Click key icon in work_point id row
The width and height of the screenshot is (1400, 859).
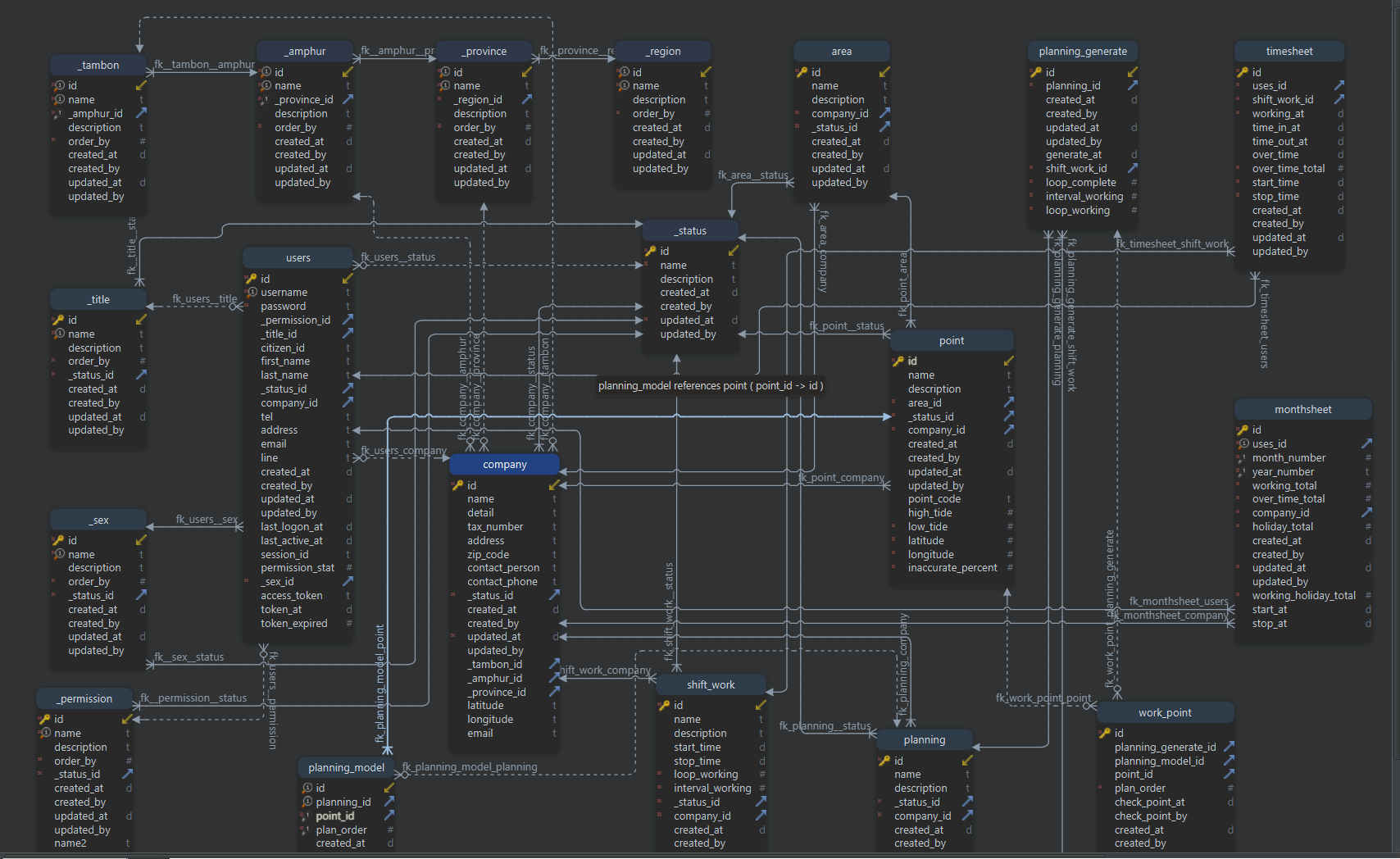click(x=1104, y=733)
